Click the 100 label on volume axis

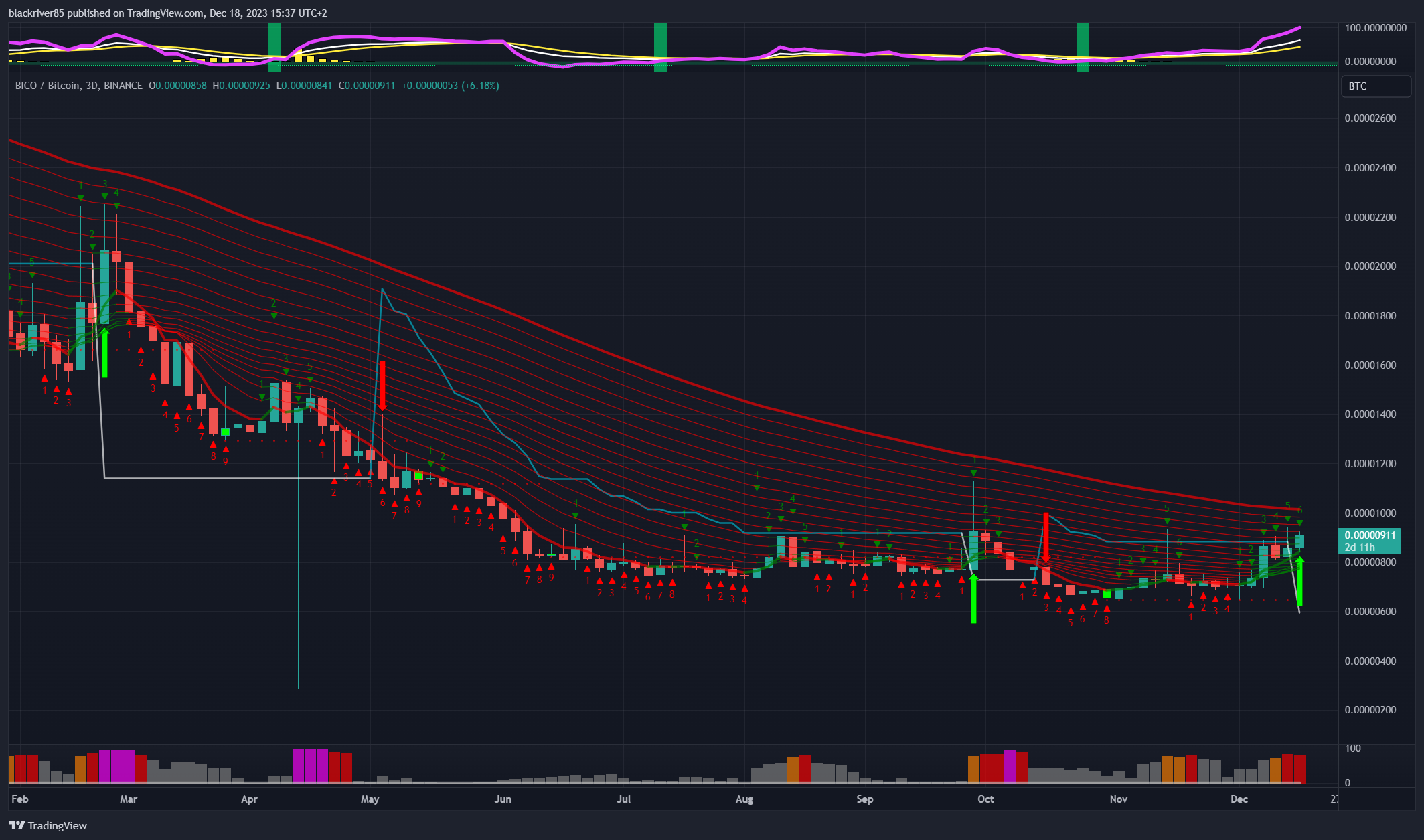pyautogui.click(x=1353, y=748)
